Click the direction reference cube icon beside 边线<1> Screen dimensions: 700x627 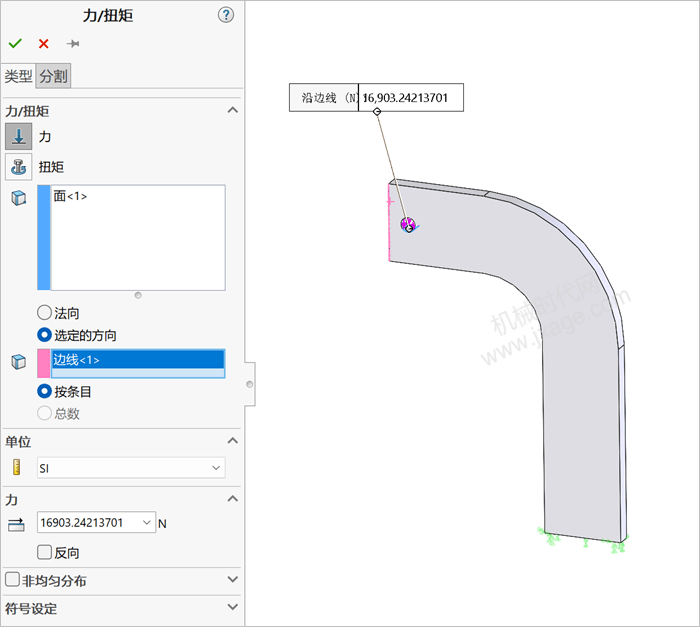click(18, 362)
